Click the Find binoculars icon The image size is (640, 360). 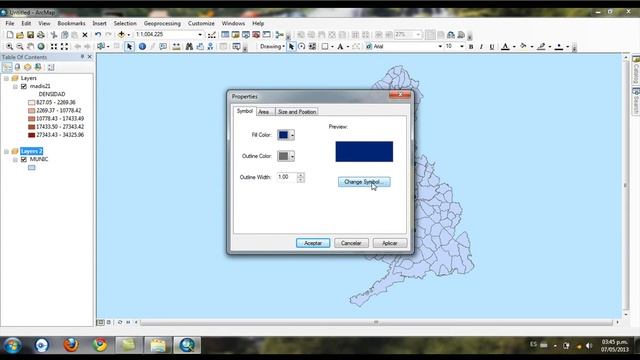[x=189, y=47]
